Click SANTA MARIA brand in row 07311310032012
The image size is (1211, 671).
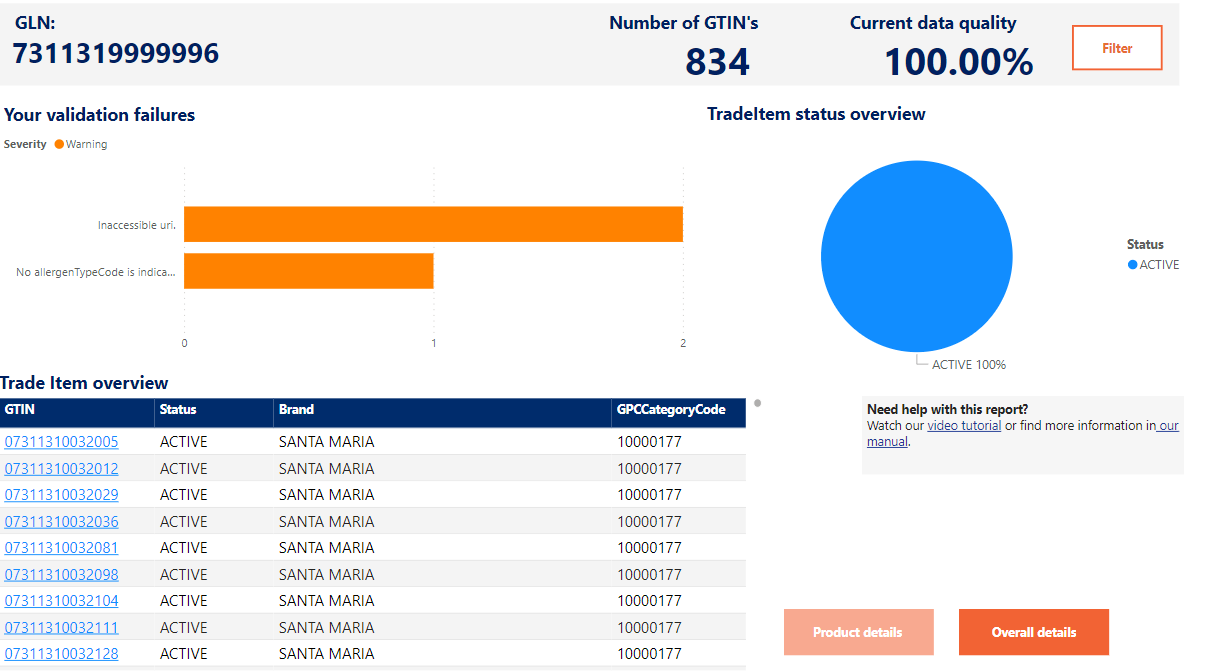(x=327, y=468)
